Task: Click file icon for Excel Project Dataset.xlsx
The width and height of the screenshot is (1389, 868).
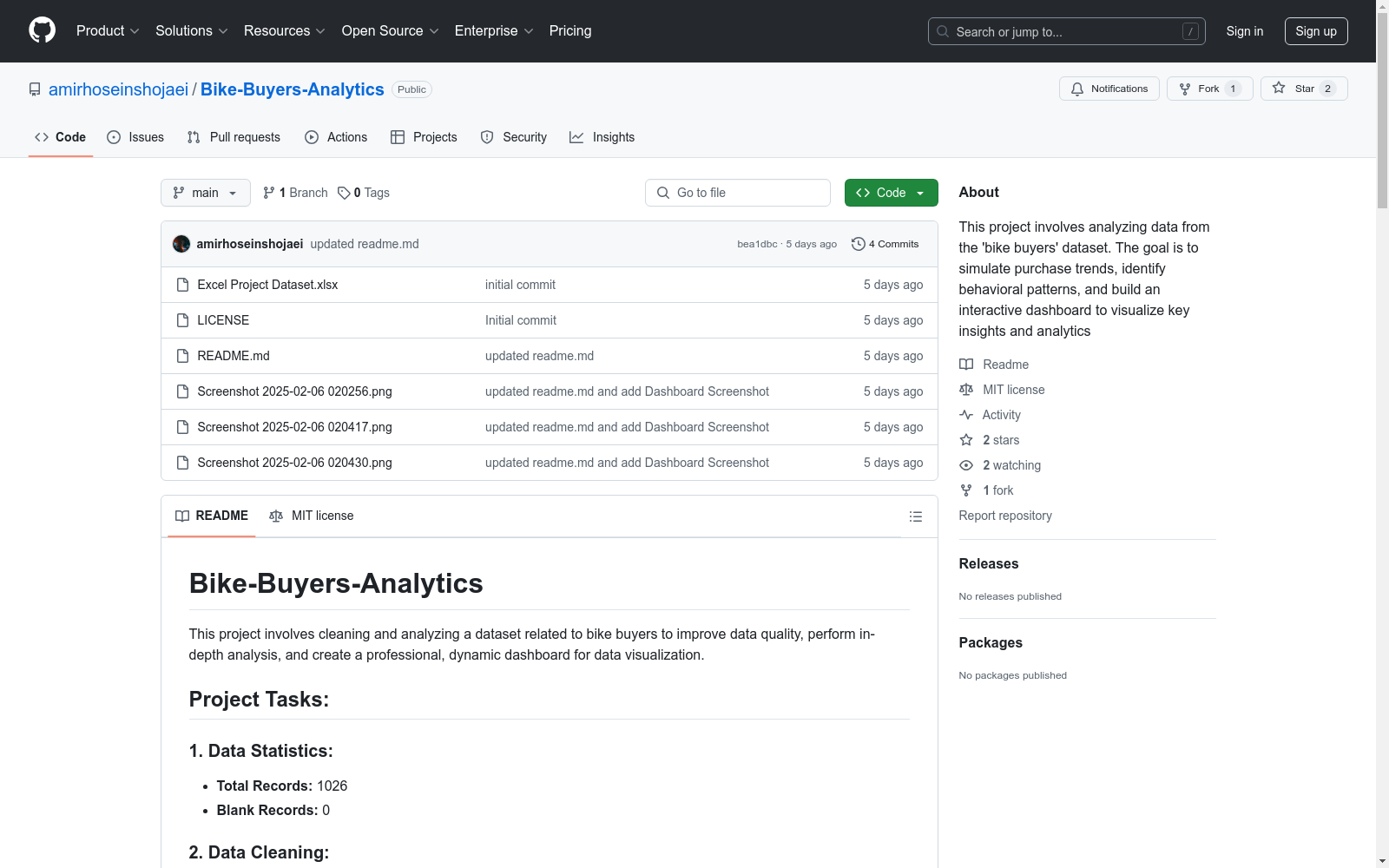Action: 182,285
